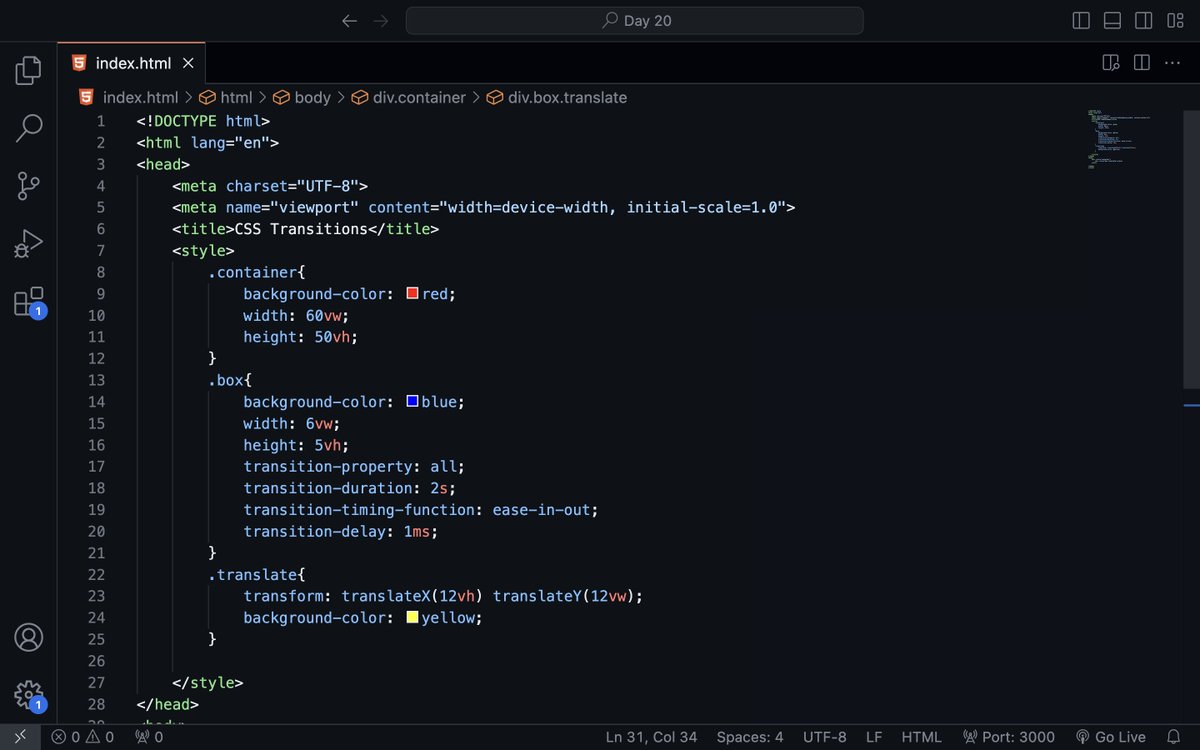Click the .translate selector text
1200x750 pixels.
click(x=252, y=575)
